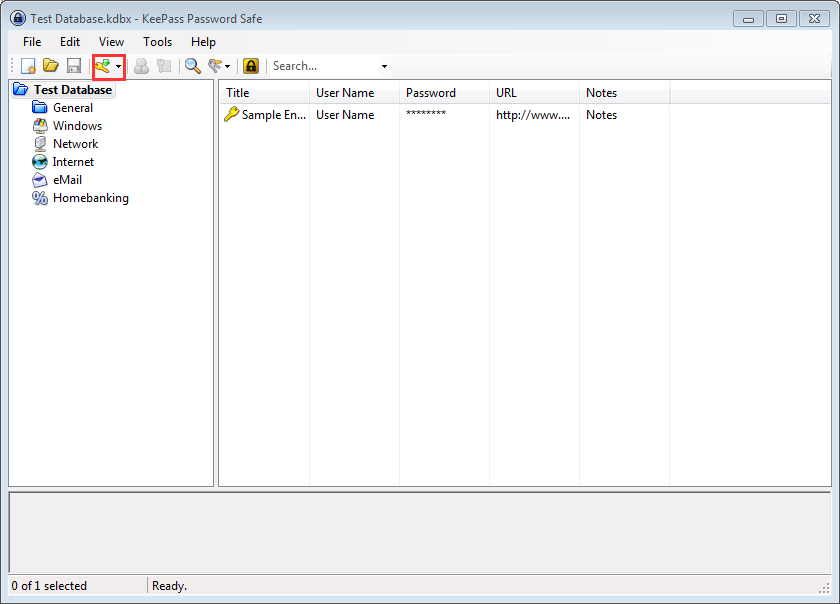The image size is (840, 604).
Task: Sort entries by the URL column header
Action: 535,93
